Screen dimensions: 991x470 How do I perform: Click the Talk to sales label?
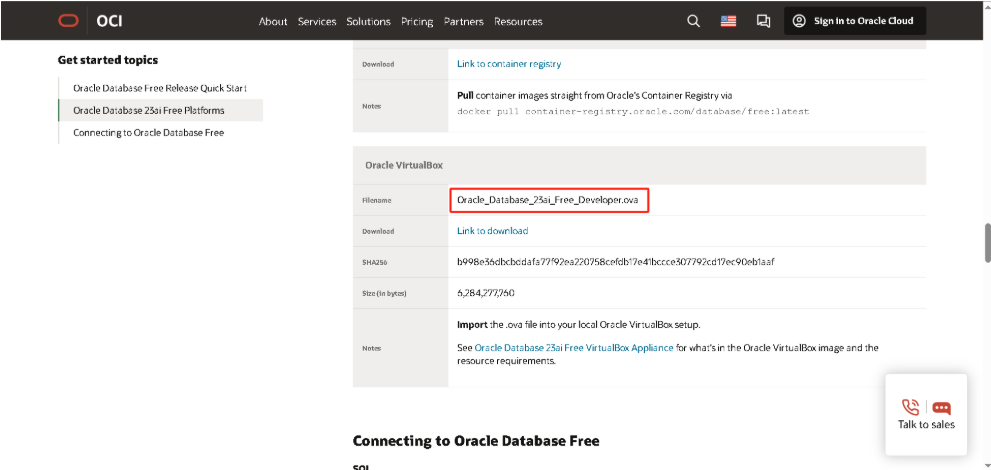[926, 425]
